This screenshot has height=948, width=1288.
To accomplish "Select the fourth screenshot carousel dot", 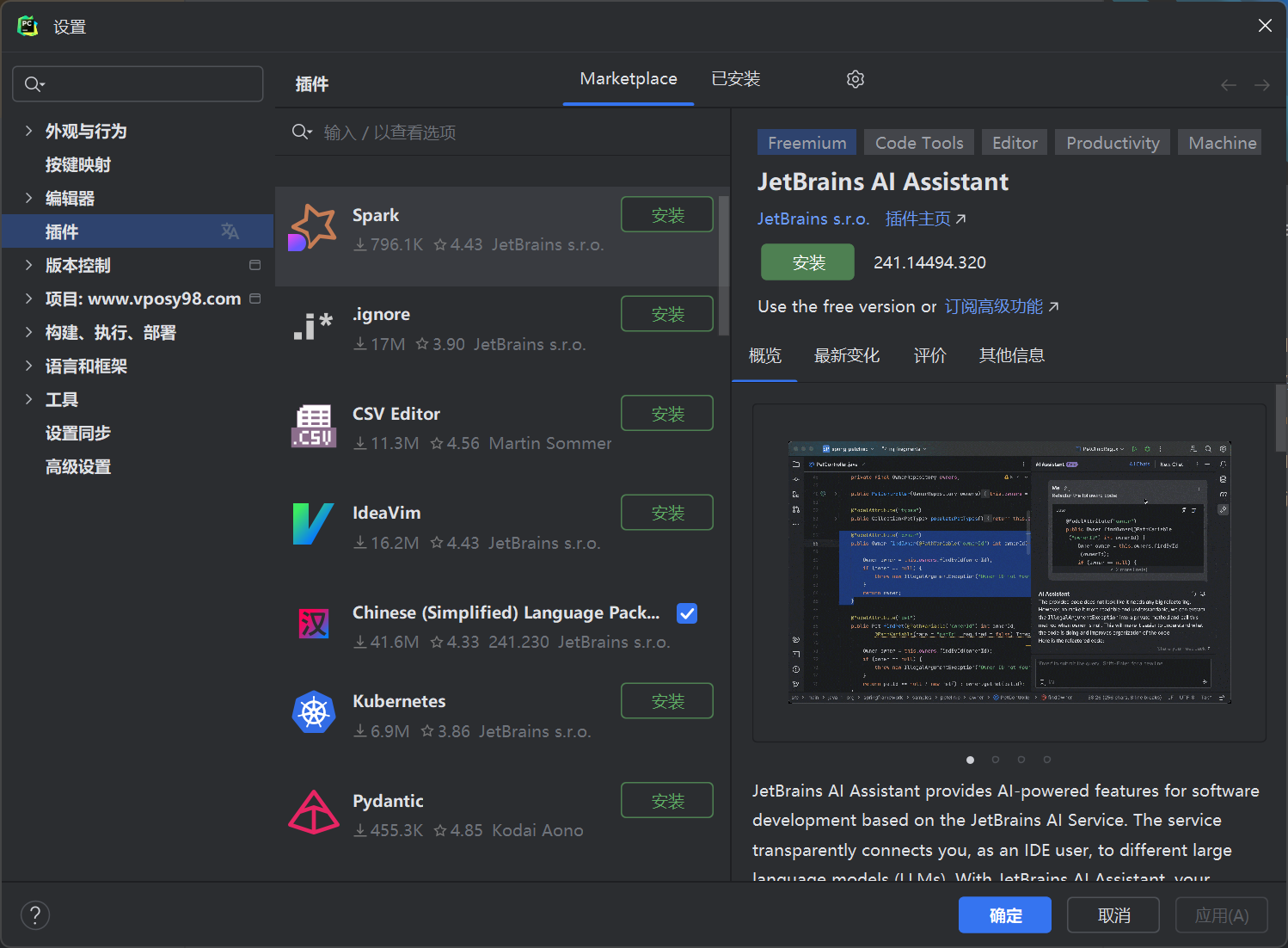I will point(1046,760).
